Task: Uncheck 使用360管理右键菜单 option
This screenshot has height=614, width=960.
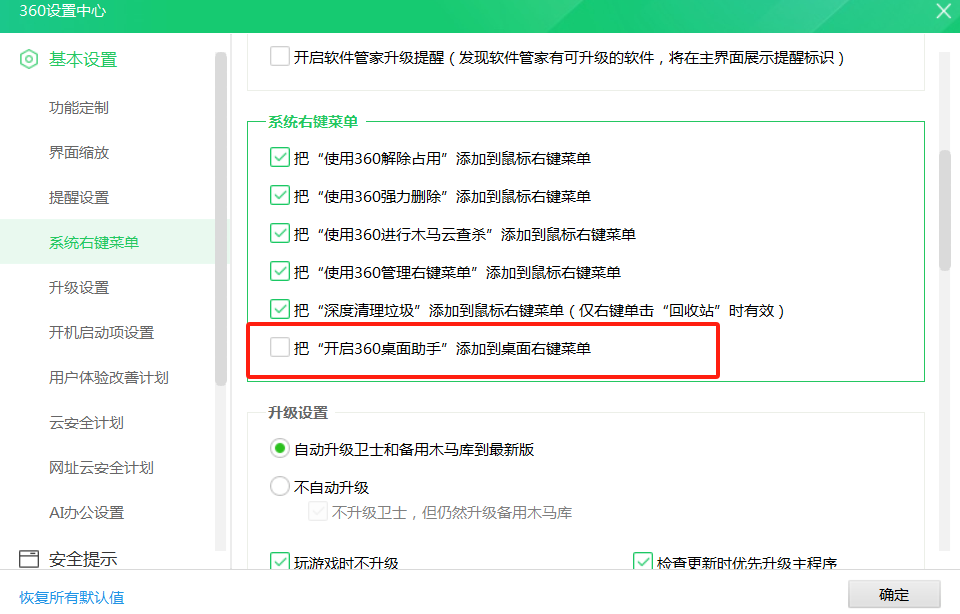Action: [x=280, y=271]
